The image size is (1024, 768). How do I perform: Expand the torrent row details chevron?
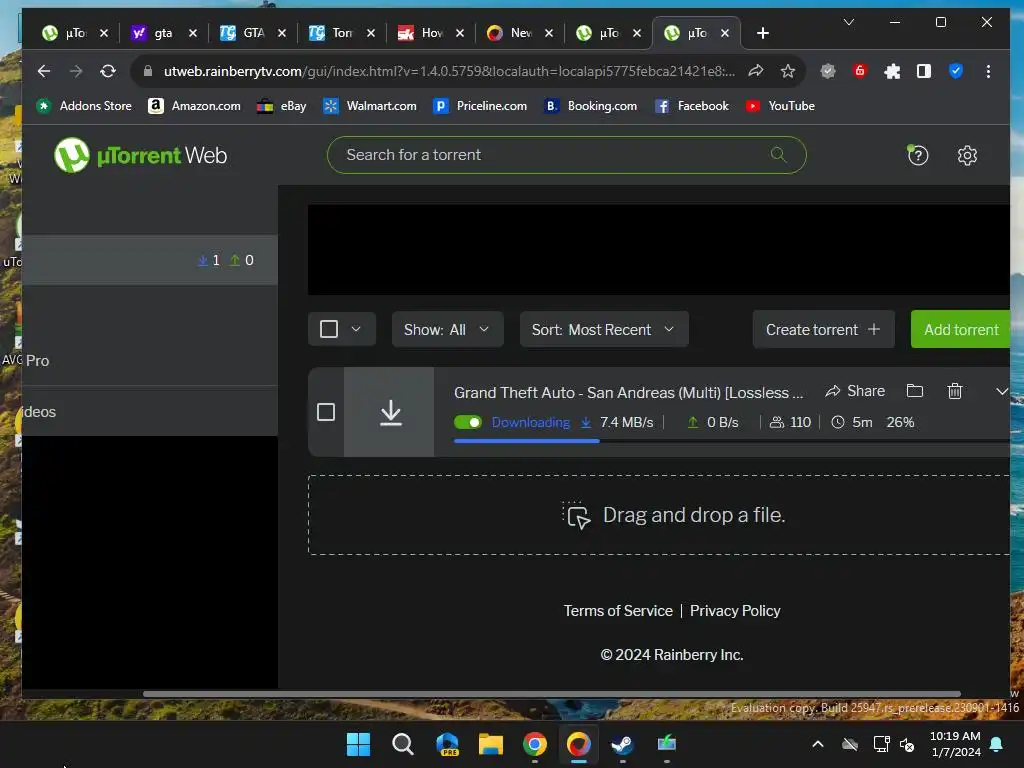pyautogui.click(x=1002, y=391)
